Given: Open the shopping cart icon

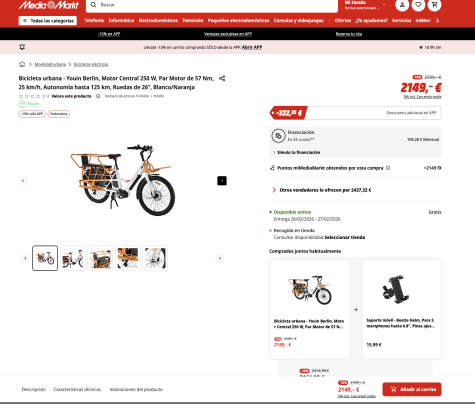Looking at the screenshot, I should pos(434,5).
